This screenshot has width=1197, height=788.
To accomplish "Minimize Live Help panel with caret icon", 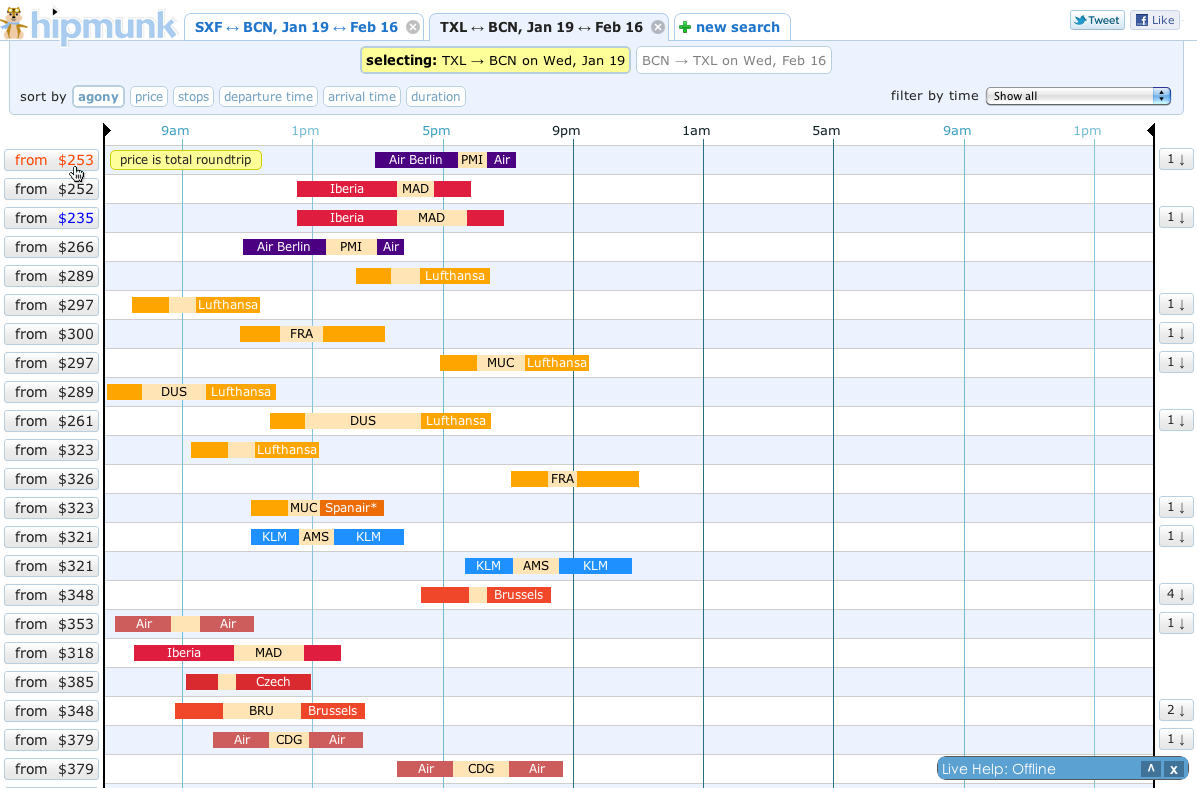I will point(1151,769).
